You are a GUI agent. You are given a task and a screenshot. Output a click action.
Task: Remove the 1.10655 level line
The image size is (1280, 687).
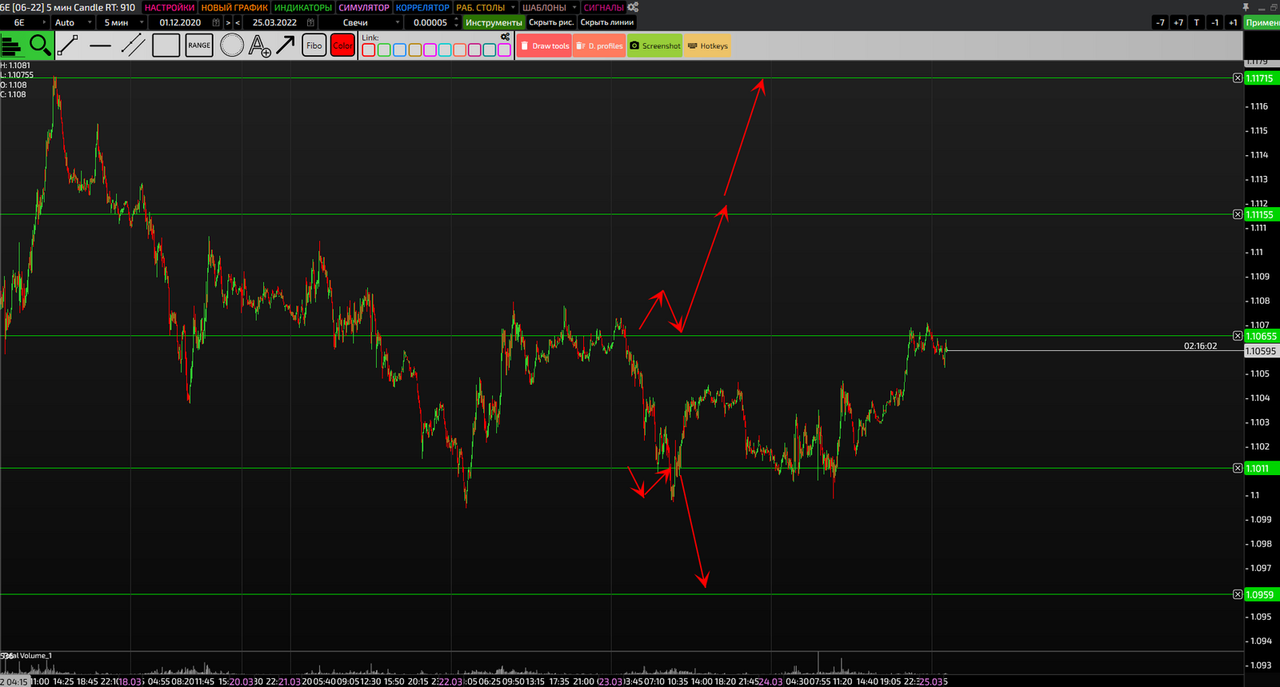point(1238,336)
